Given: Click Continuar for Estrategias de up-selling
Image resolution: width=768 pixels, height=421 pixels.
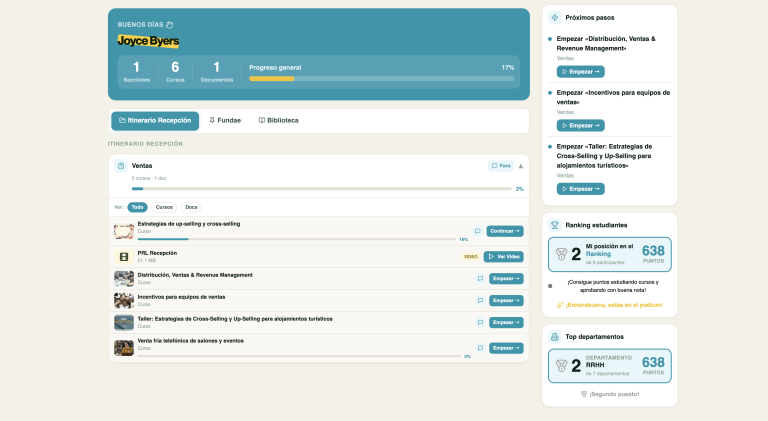Looking at the screenshot, I should (x=504, y=231).
